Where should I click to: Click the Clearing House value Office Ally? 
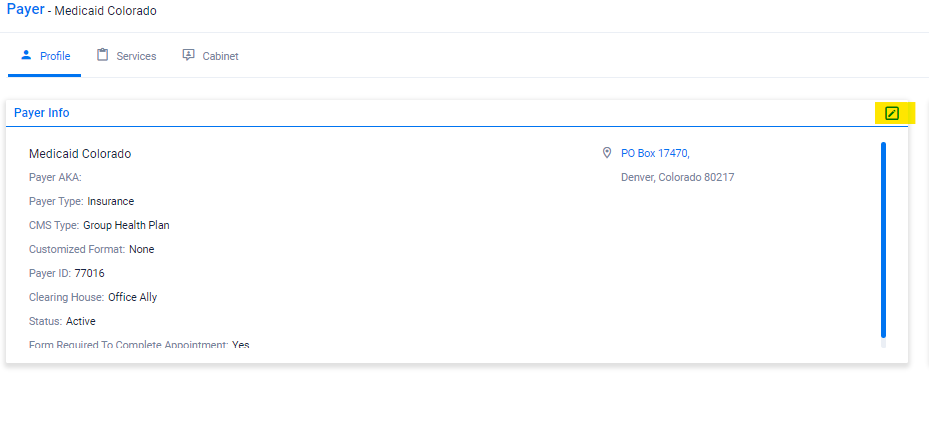132,297
